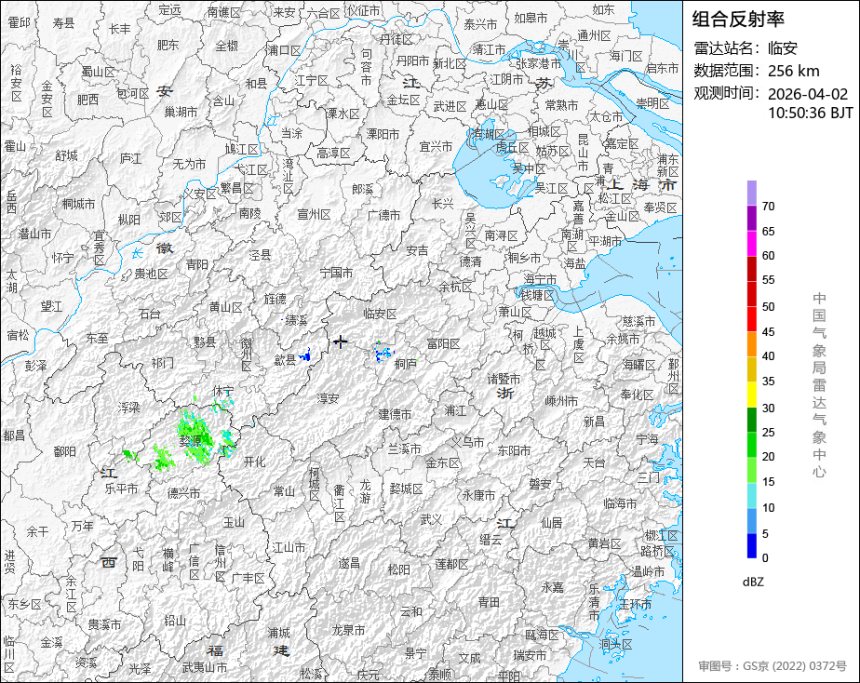Click the 休宁 label
The width and height of the screenshot is (860, 683).
click(x=223, y=391)
